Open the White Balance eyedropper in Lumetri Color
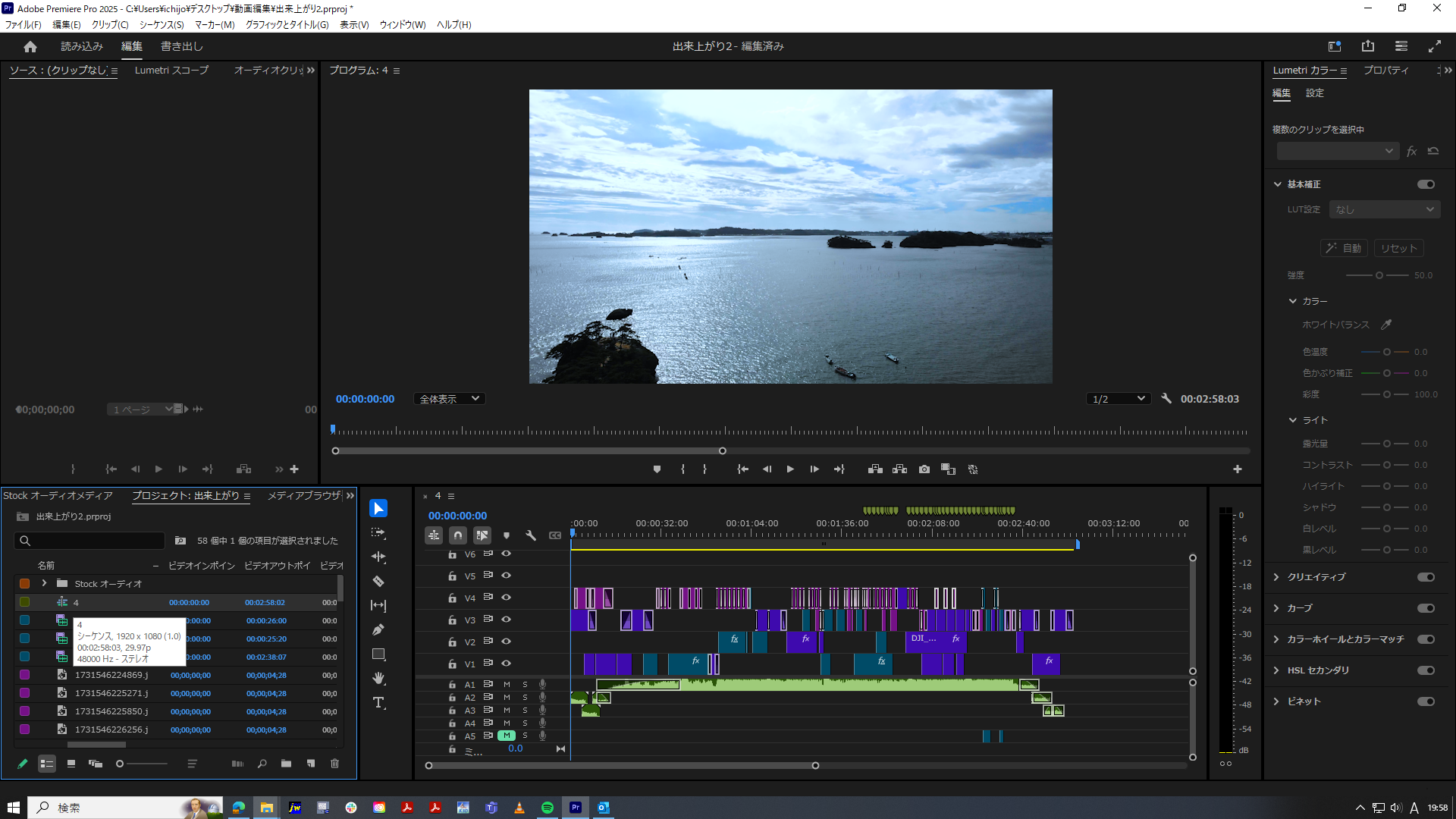1456x819 pixels. 1387,325
